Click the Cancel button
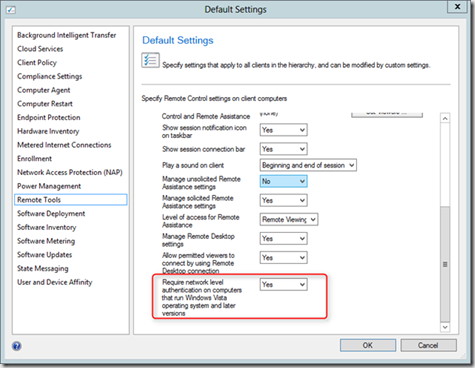The width and height of the screenshot is (475, 368). click(x=428, y=345)
